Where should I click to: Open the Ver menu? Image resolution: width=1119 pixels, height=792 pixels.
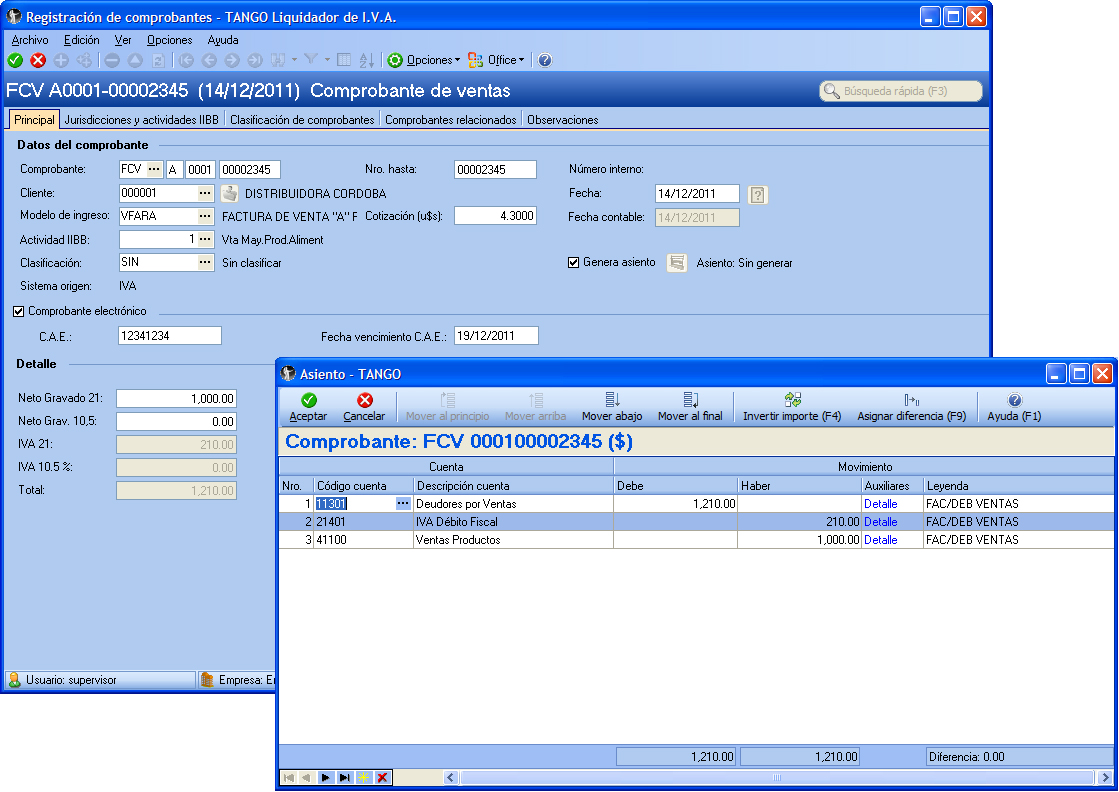pyautogui.click(x=123, y=40)
